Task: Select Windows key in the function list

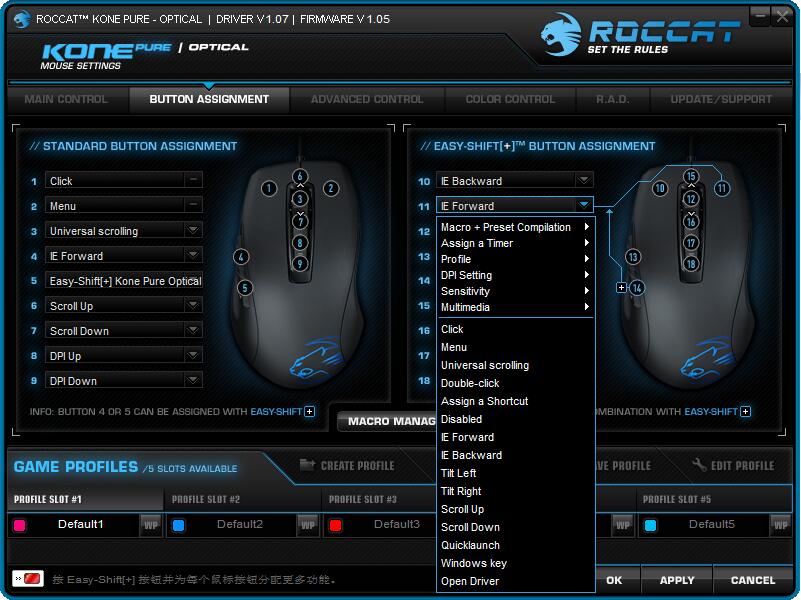Action: pyautogui.click(x=515, y=563)
